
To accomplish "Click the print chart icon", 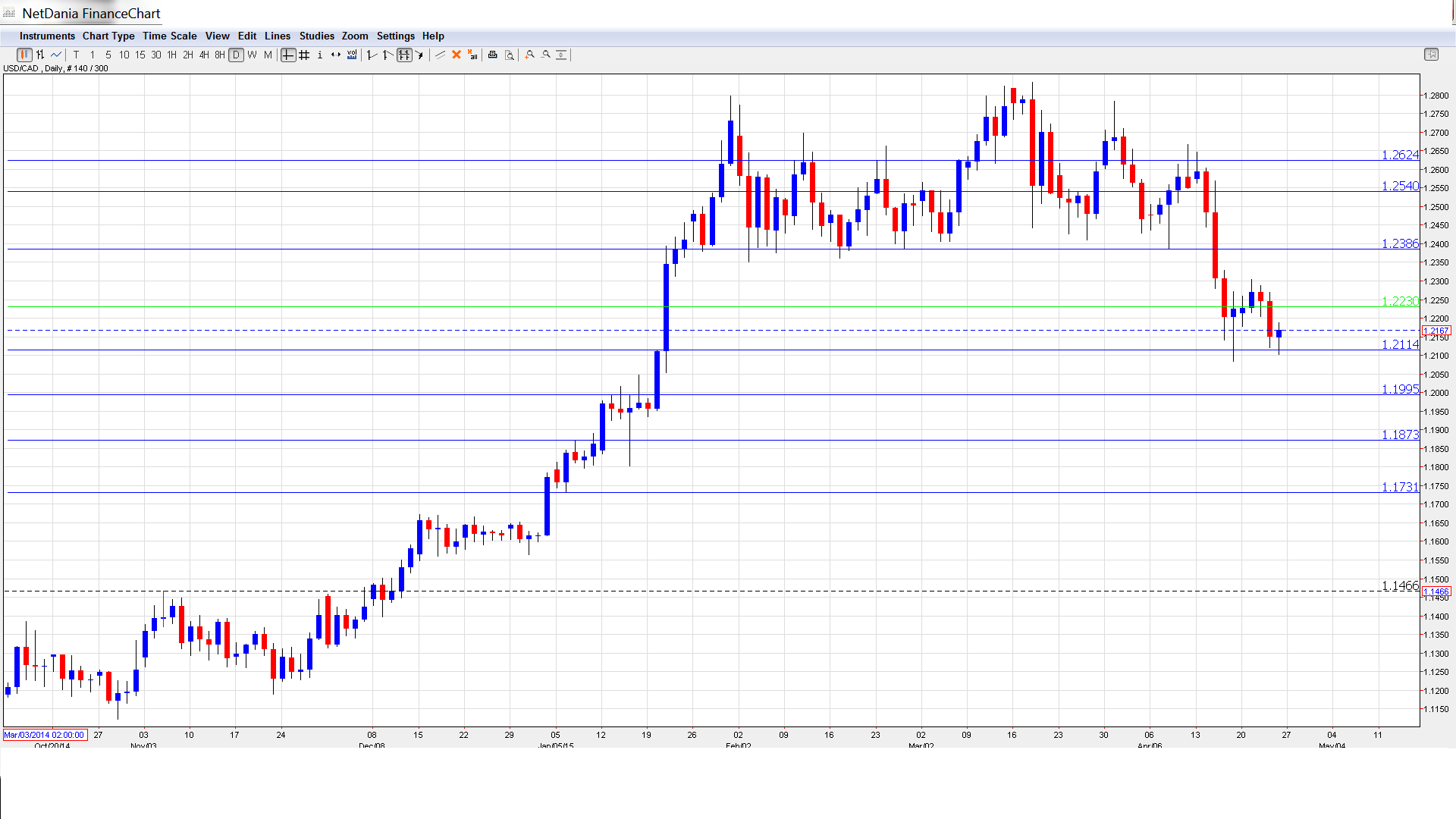I will click(x=493, y=55).
